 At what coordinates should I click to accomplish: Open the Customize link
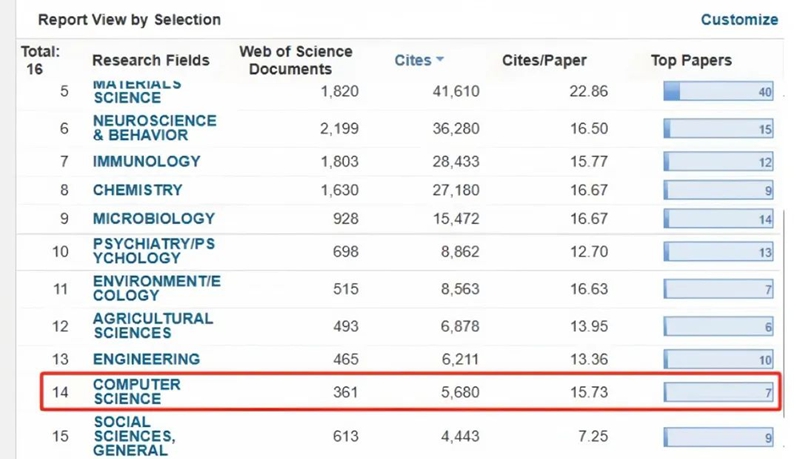click(x=739, y=19)
